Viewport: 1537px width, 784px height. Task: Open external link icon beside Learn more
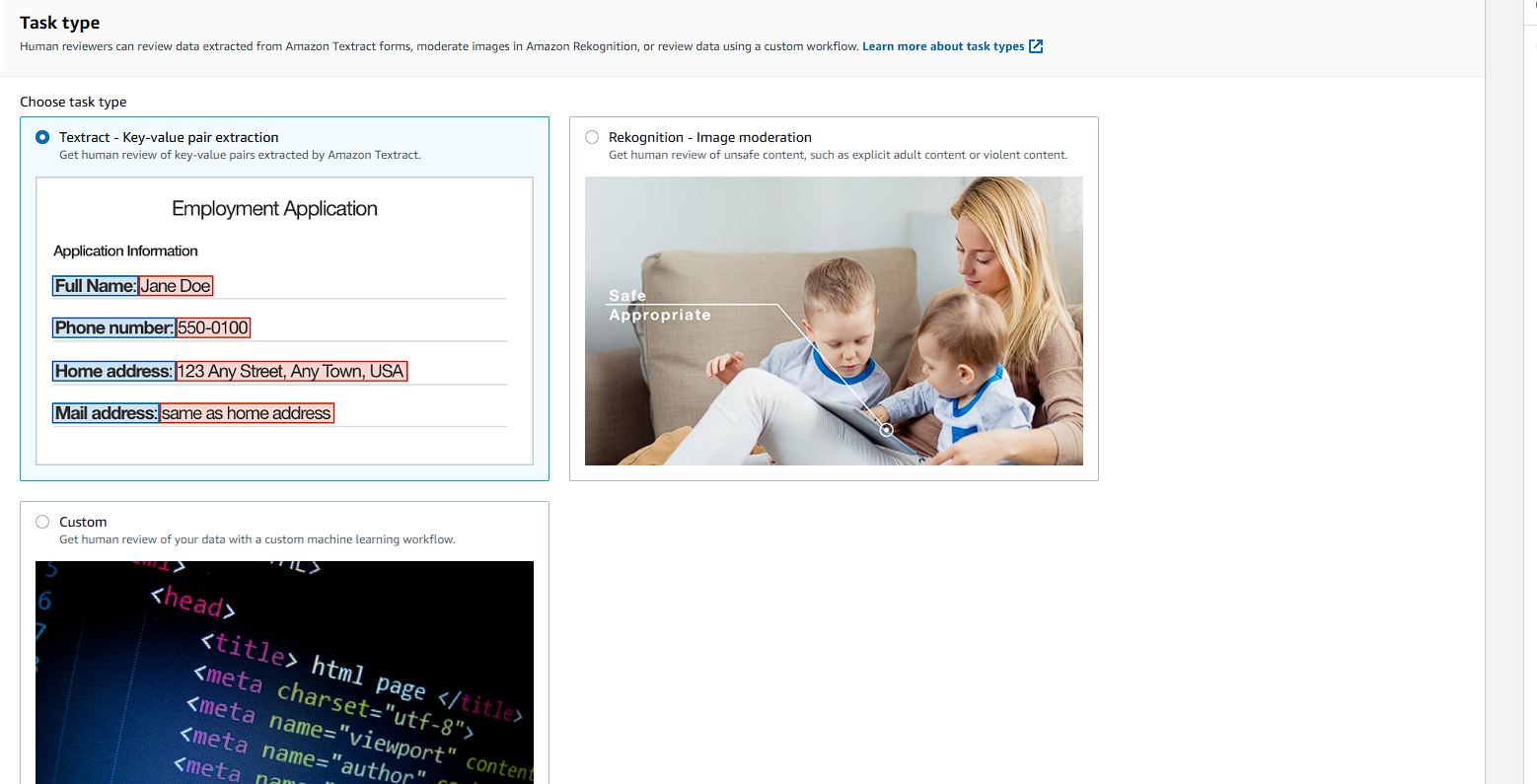(1036, 46)
